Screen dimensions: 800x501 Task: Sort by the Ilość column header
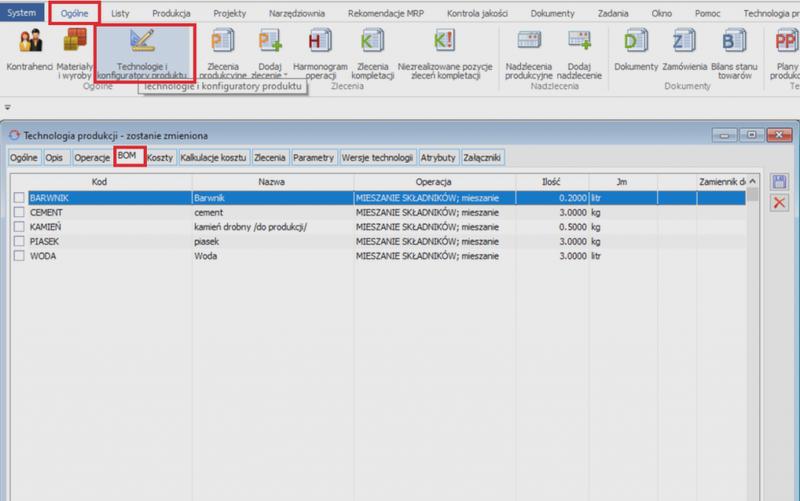[552, 182]
